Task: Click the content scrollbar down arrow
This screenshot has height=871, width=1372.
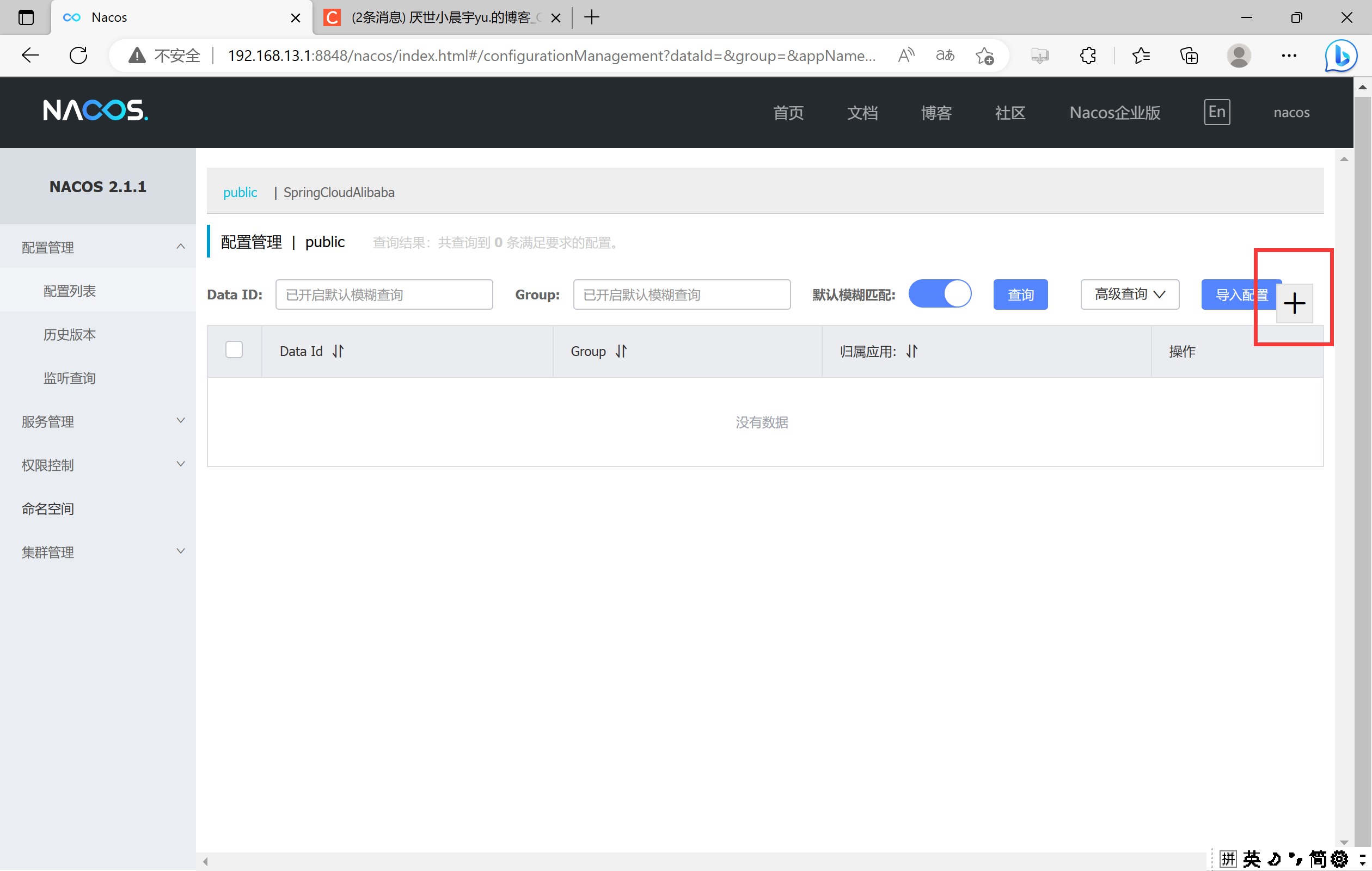Action: click(1344, 842)
